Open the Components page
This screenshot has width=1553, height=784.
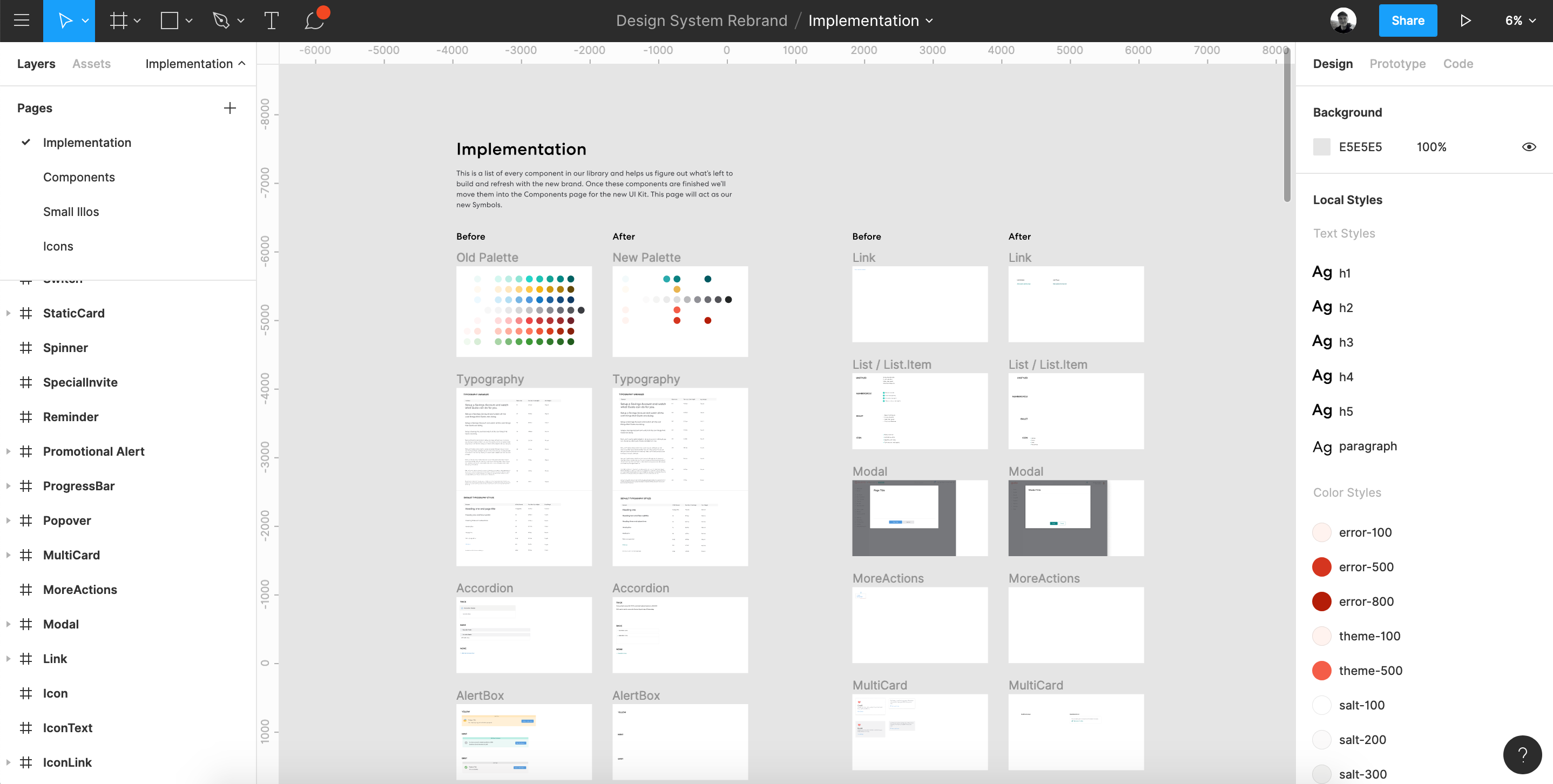79,177
